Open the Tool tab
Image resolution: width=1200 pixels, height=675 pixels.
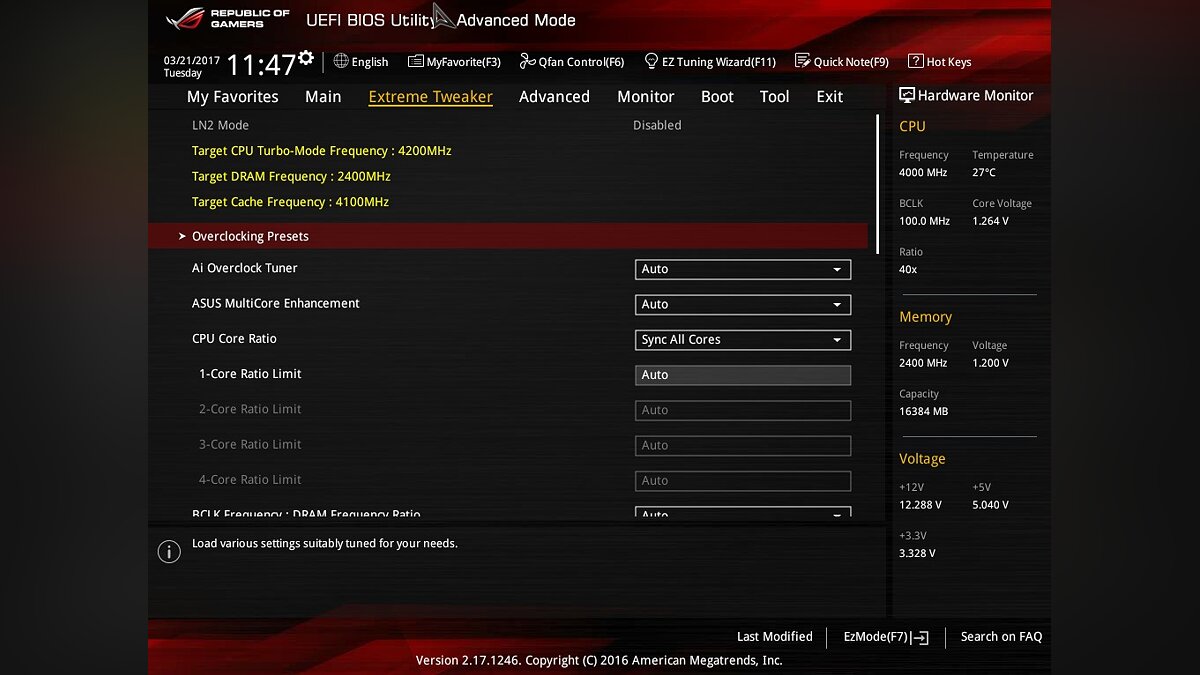774,97
